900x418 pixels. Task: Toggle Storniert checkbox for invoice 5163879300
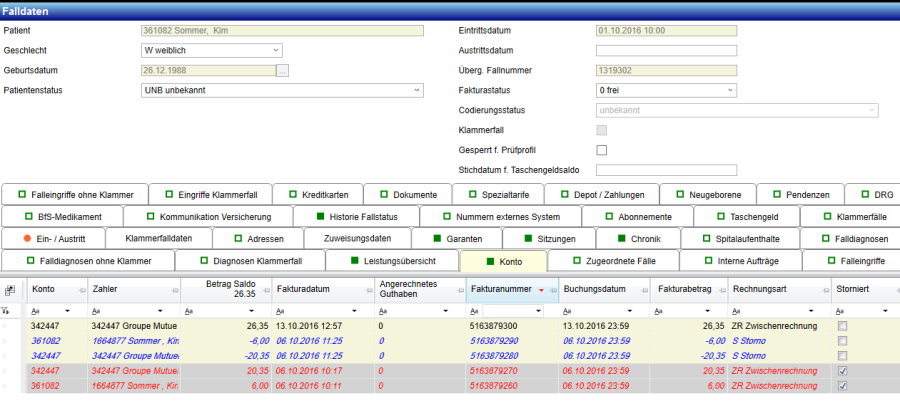pyautogui.click(x=844, y=326)
